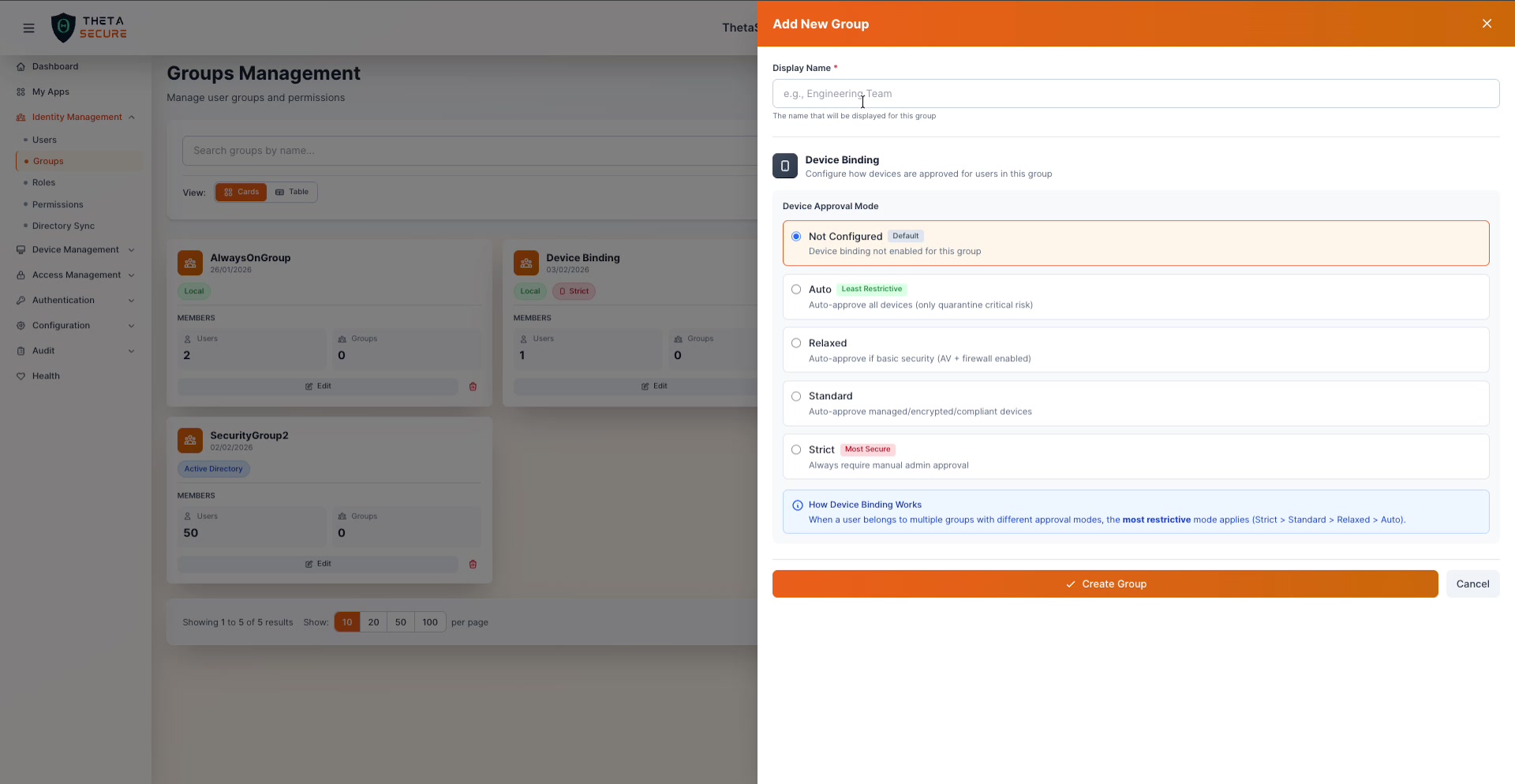Click the AlwaysOnGroup card group icon

pyautogui.click(x=189, y=263)
